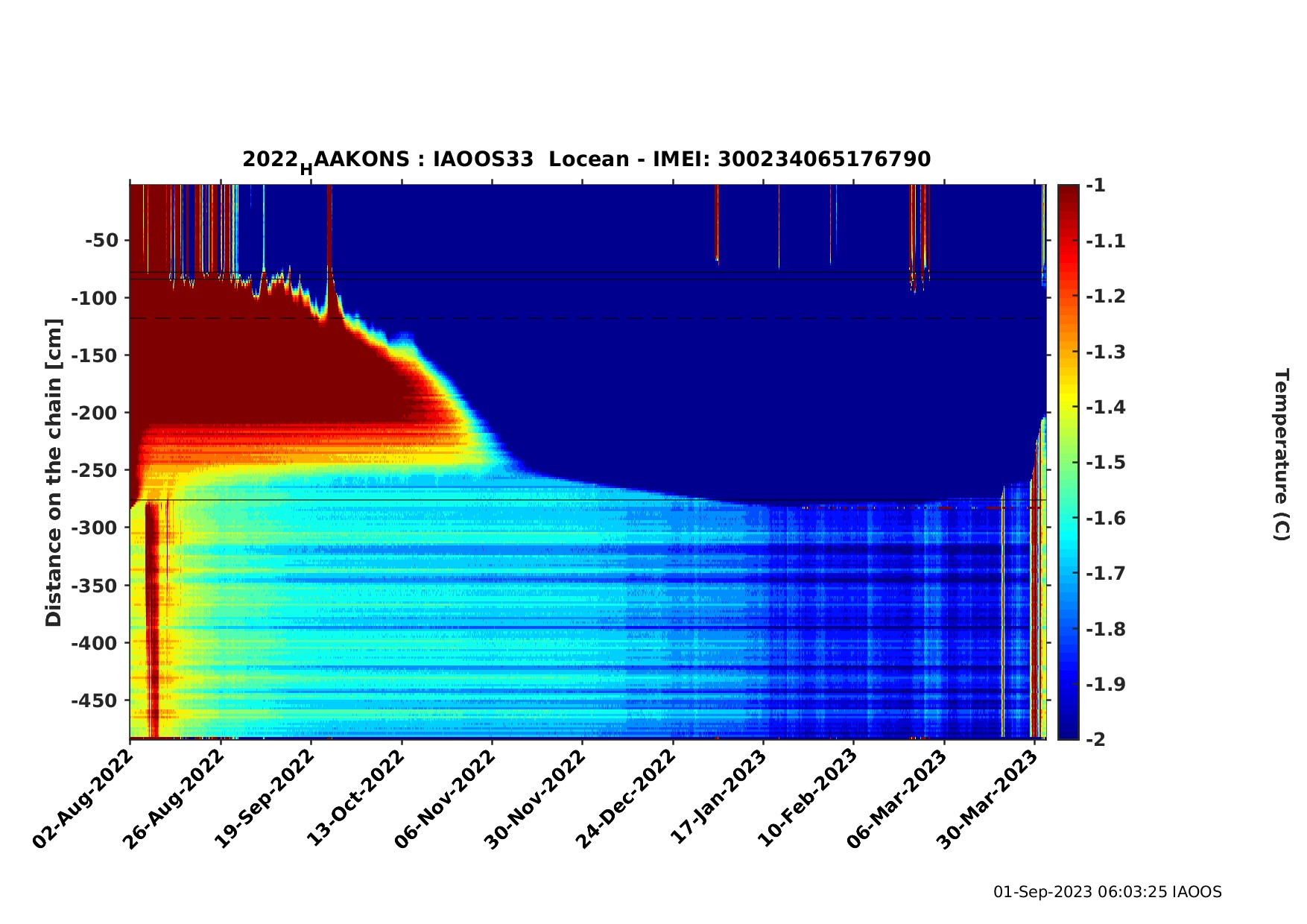Click the -1.3 label on the colorbar

click(1106, 352)
